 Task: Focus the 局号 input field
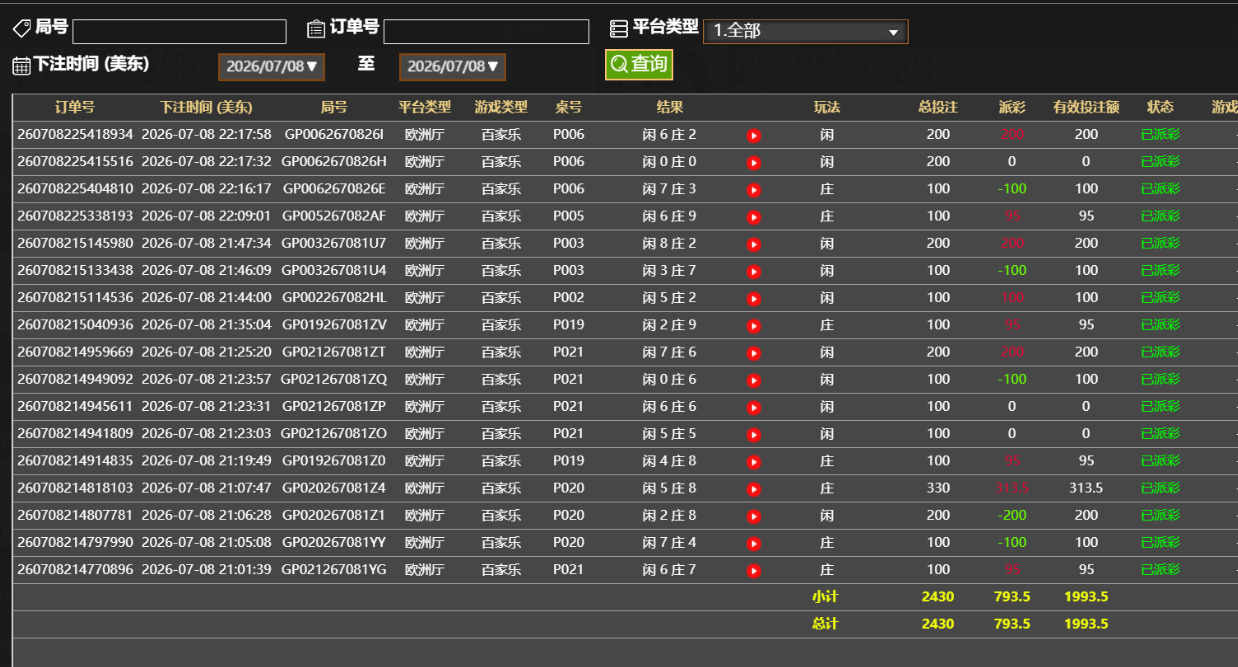(x=178, y=31)
